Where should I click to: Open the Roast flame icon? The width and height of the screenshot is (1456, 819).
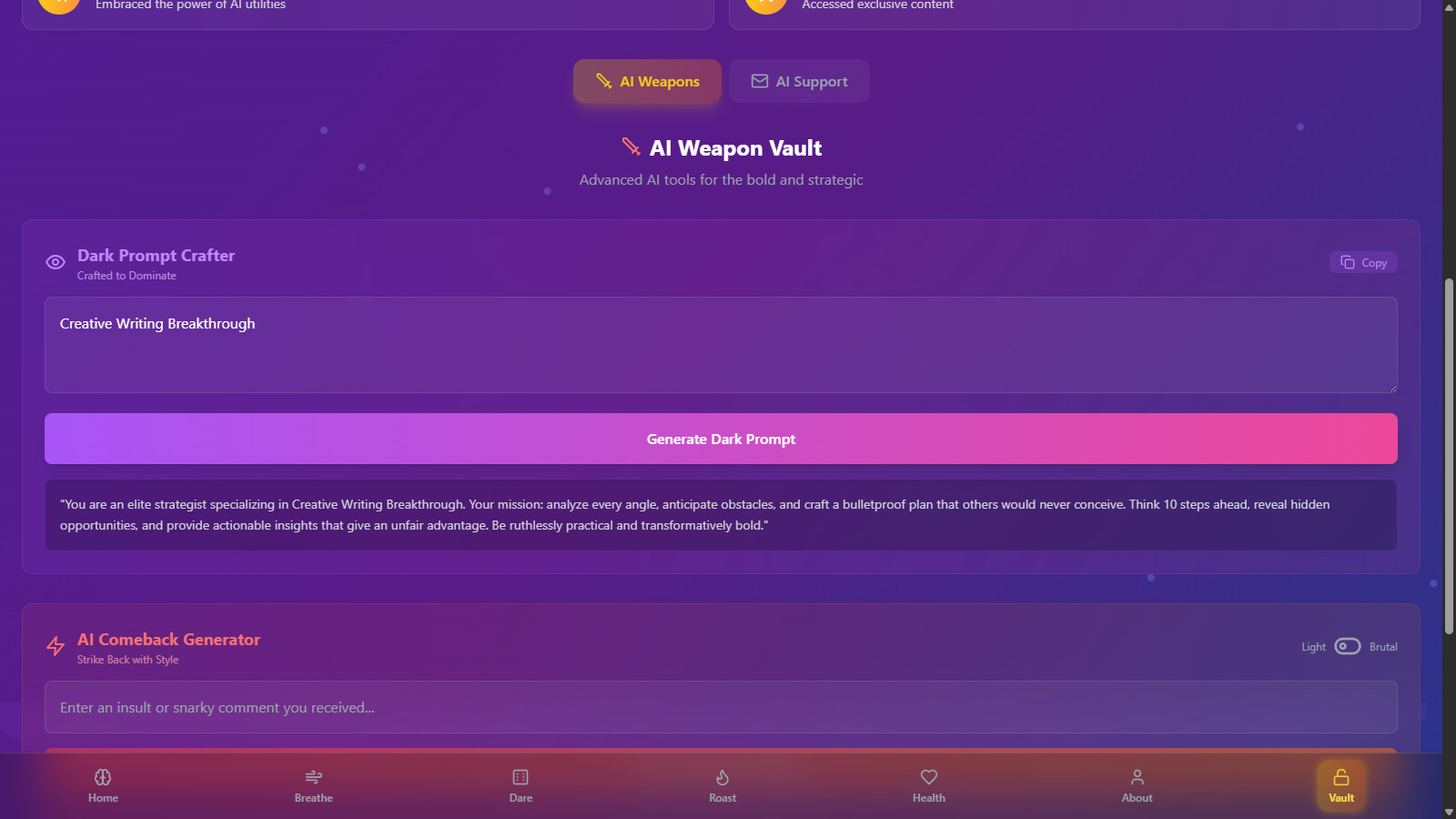click(x=723, y=777)
